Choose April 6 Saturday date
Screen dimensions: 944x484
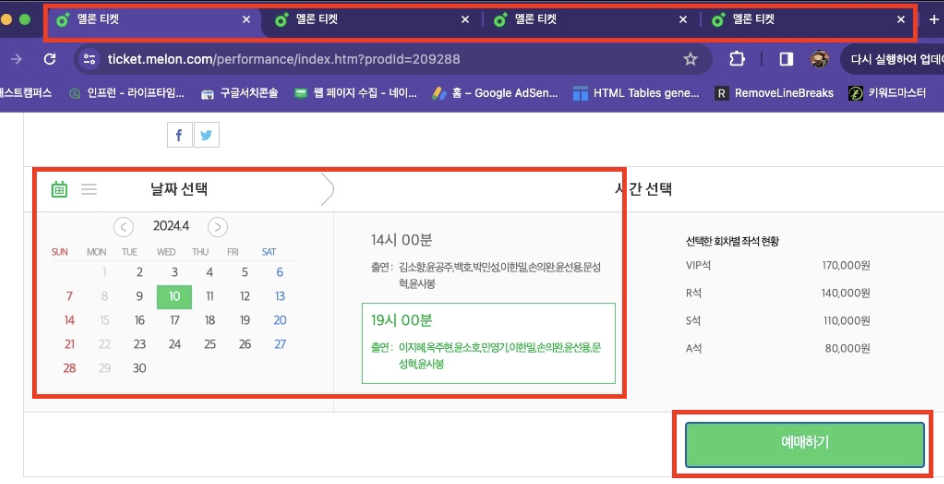(280, 272)
